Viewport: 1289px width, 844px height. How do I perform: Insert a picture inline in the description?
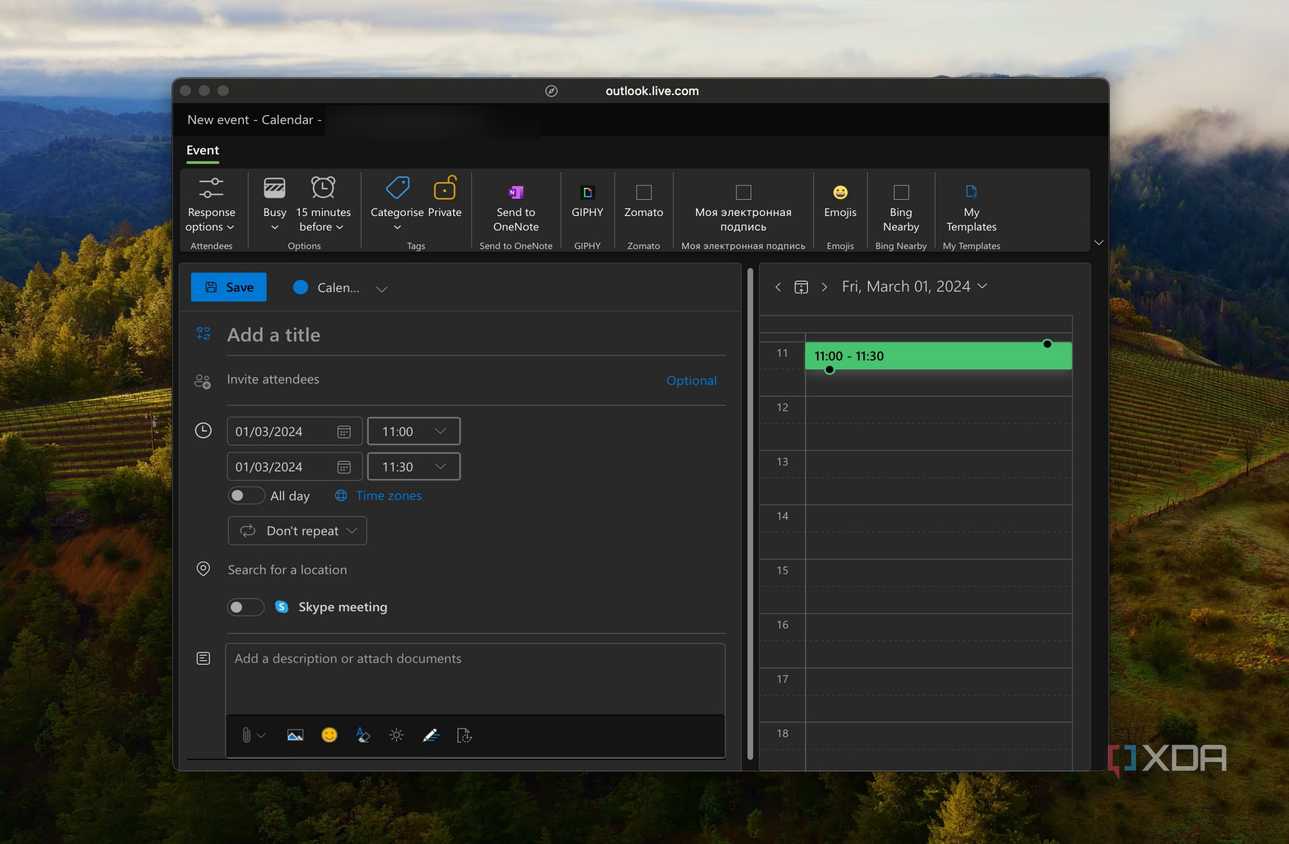coord(295,735)
